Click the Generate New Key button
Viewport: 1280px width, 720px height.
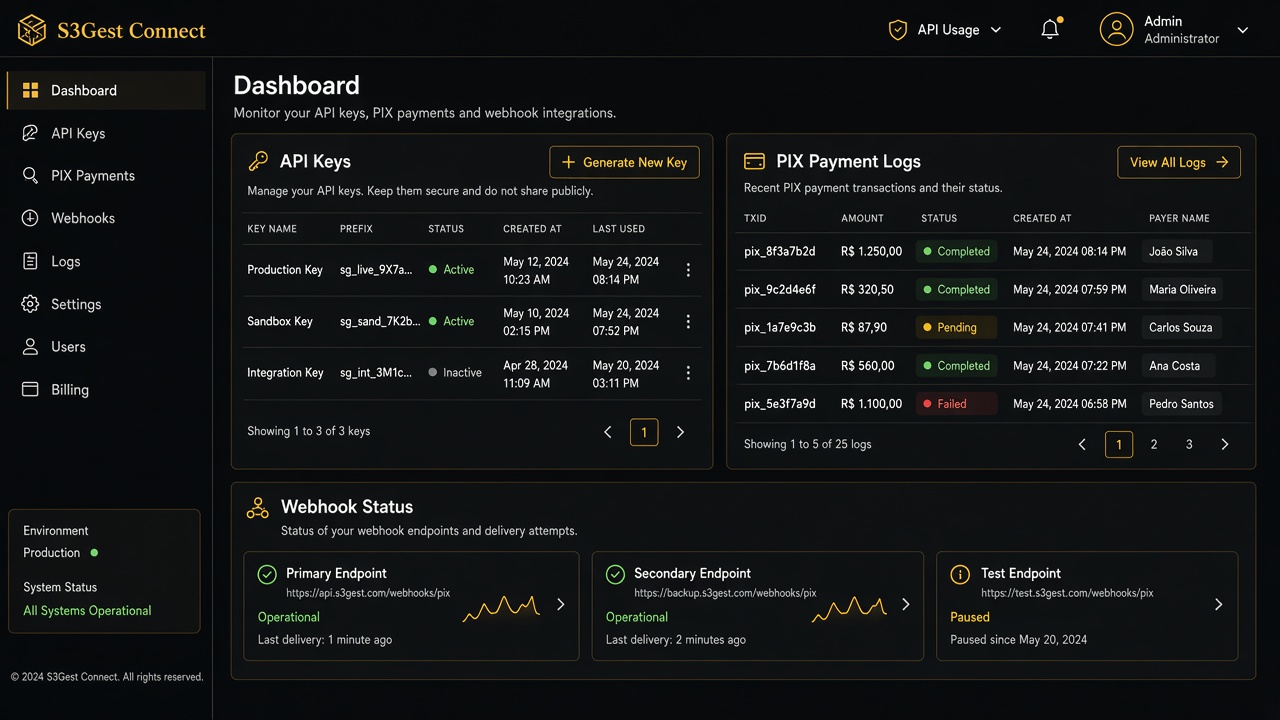pos(624,162)
